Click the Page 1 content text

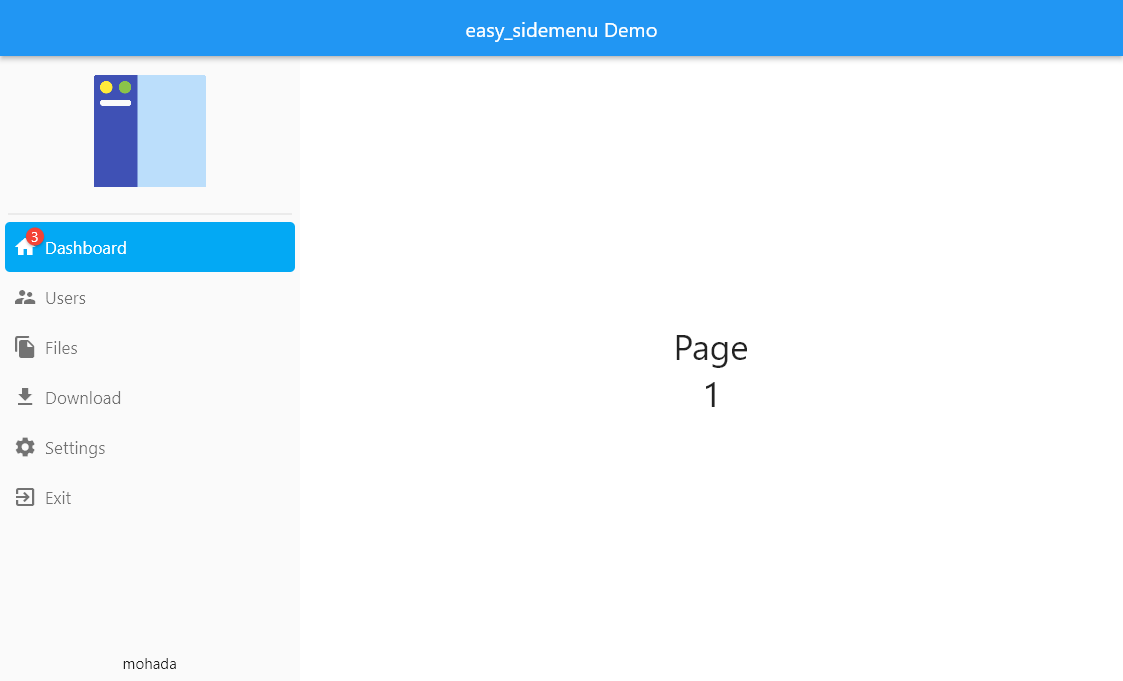click(x=711, y=372)
